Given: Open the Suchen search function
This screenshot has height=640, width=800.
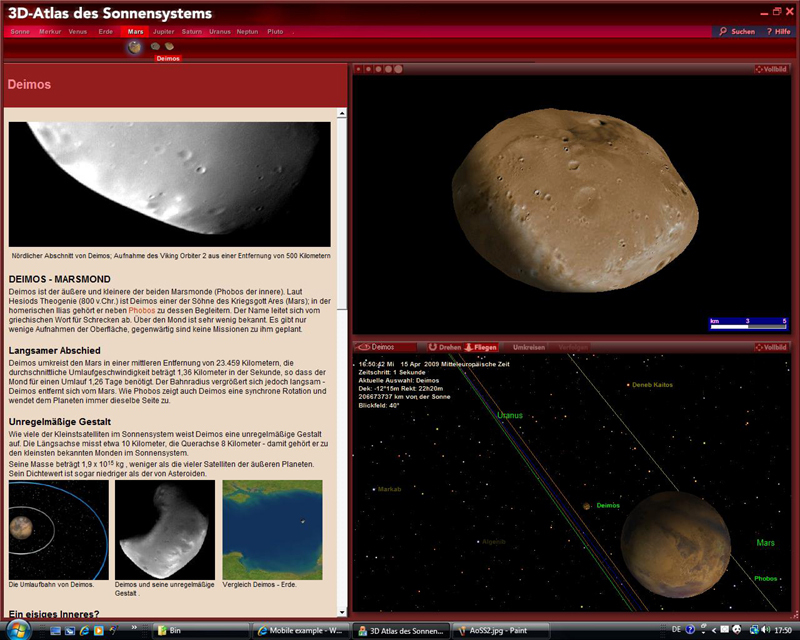Looking at the screenshot, I should tap(737, 32).
